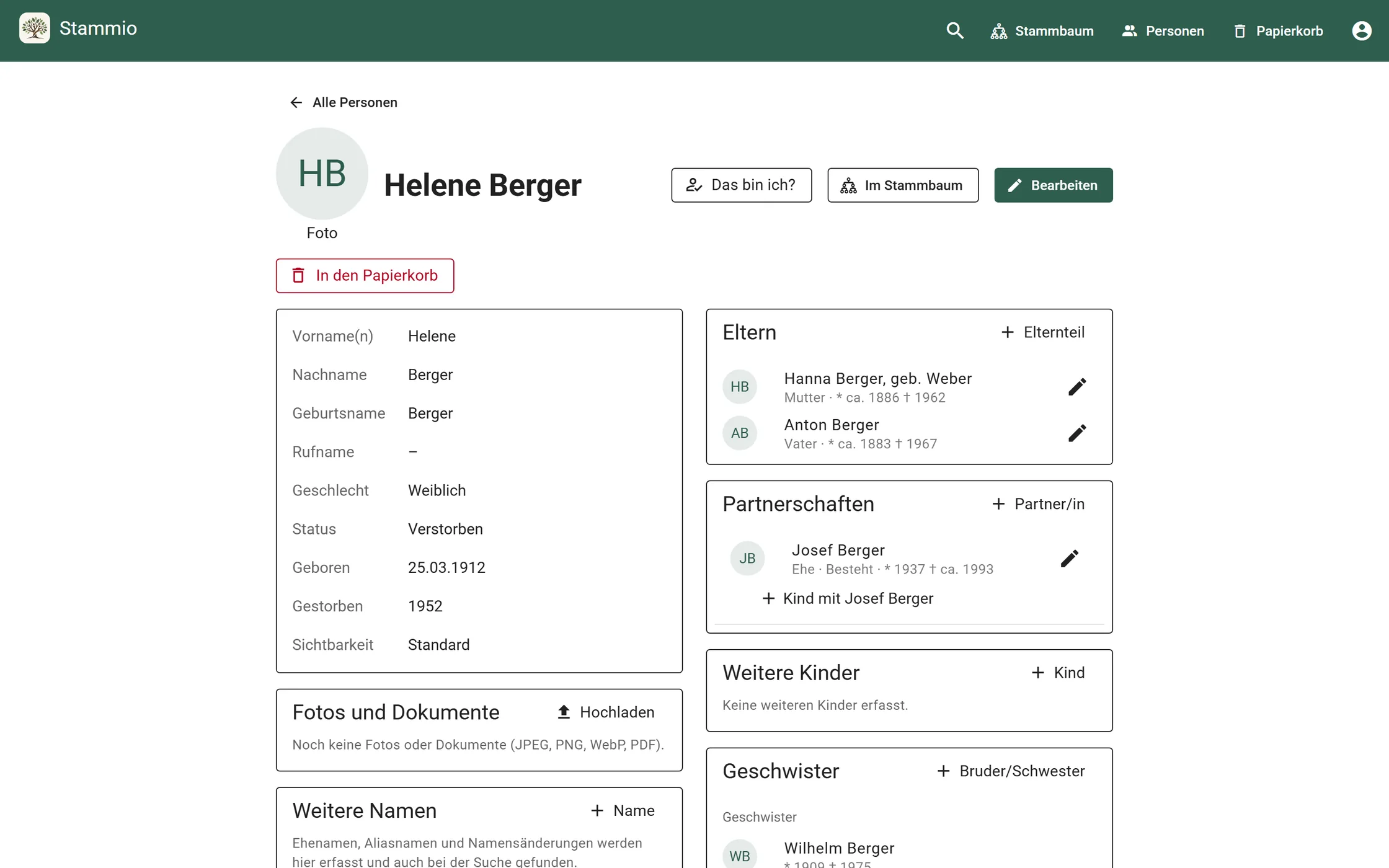Open Hanna Berger, geb. Weber

(878, 379)
